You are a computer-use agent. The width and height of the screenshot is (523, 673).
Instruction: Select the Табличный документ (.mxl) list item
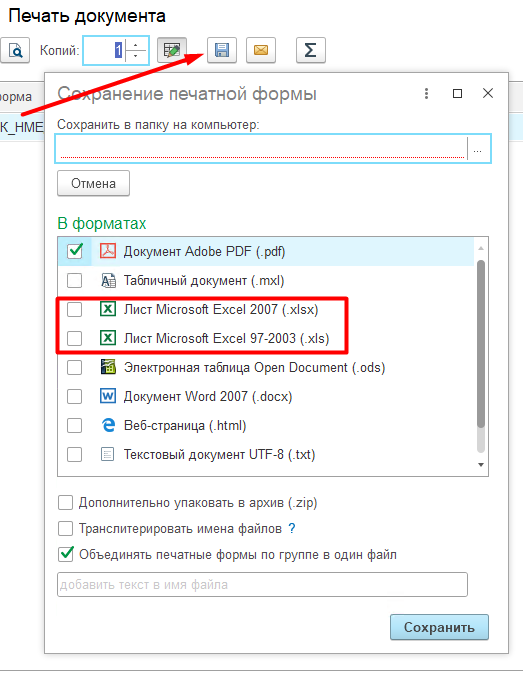tap(266, 281)
